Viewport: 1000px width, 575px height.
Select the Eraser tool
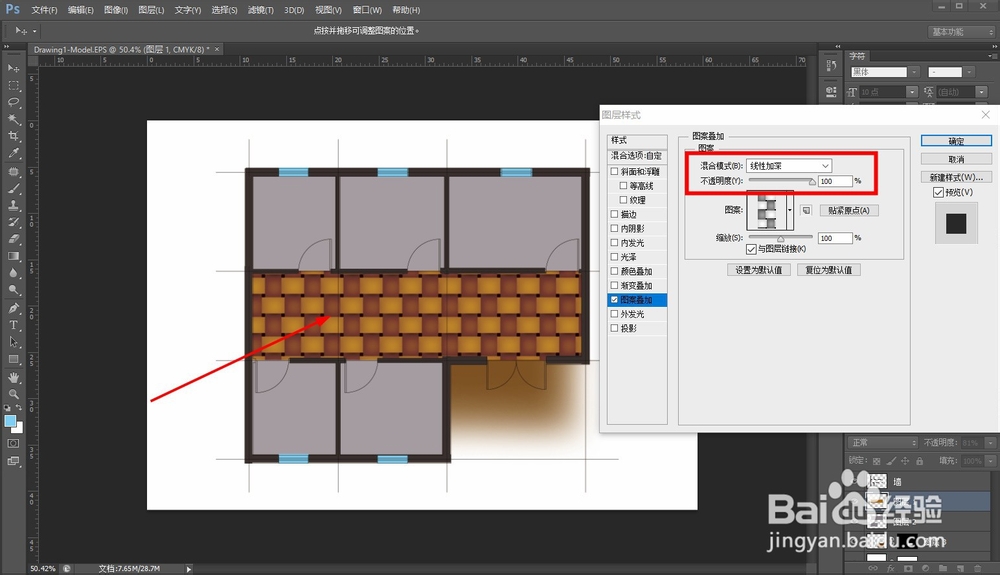pos(13,240)
